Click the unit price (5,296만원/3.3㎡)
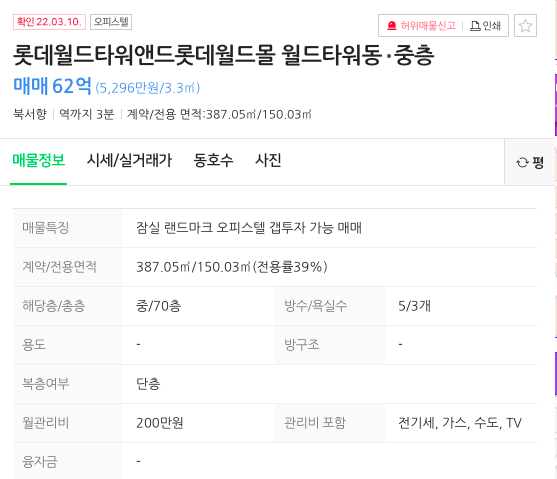This screenshot has width=557, height=479. click(x=147, y=87)
